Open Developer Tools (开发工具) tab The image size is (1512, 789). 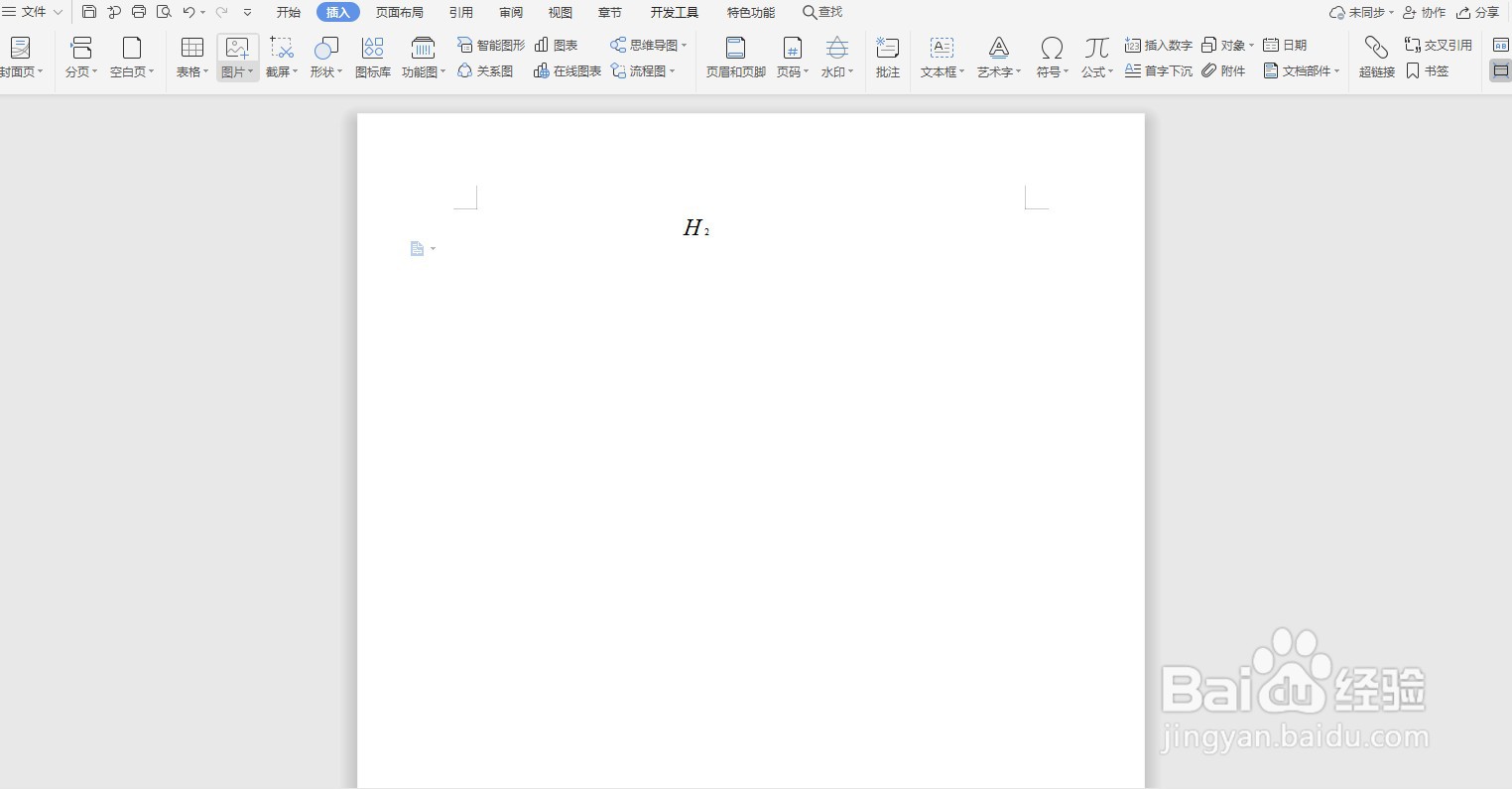pyautogui.click(x=675, y=12)
